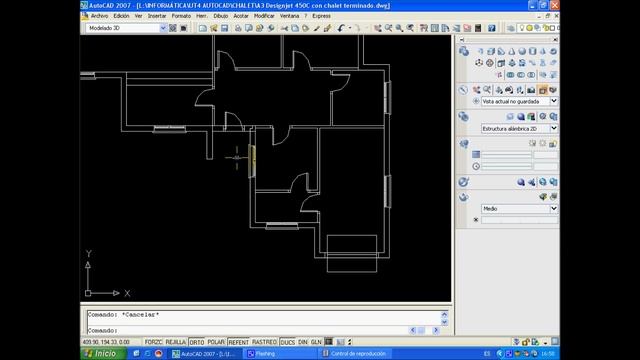Click the 3D Make control panel icon
The height and width of the screenshot is (360, 640).
[464, 51]
